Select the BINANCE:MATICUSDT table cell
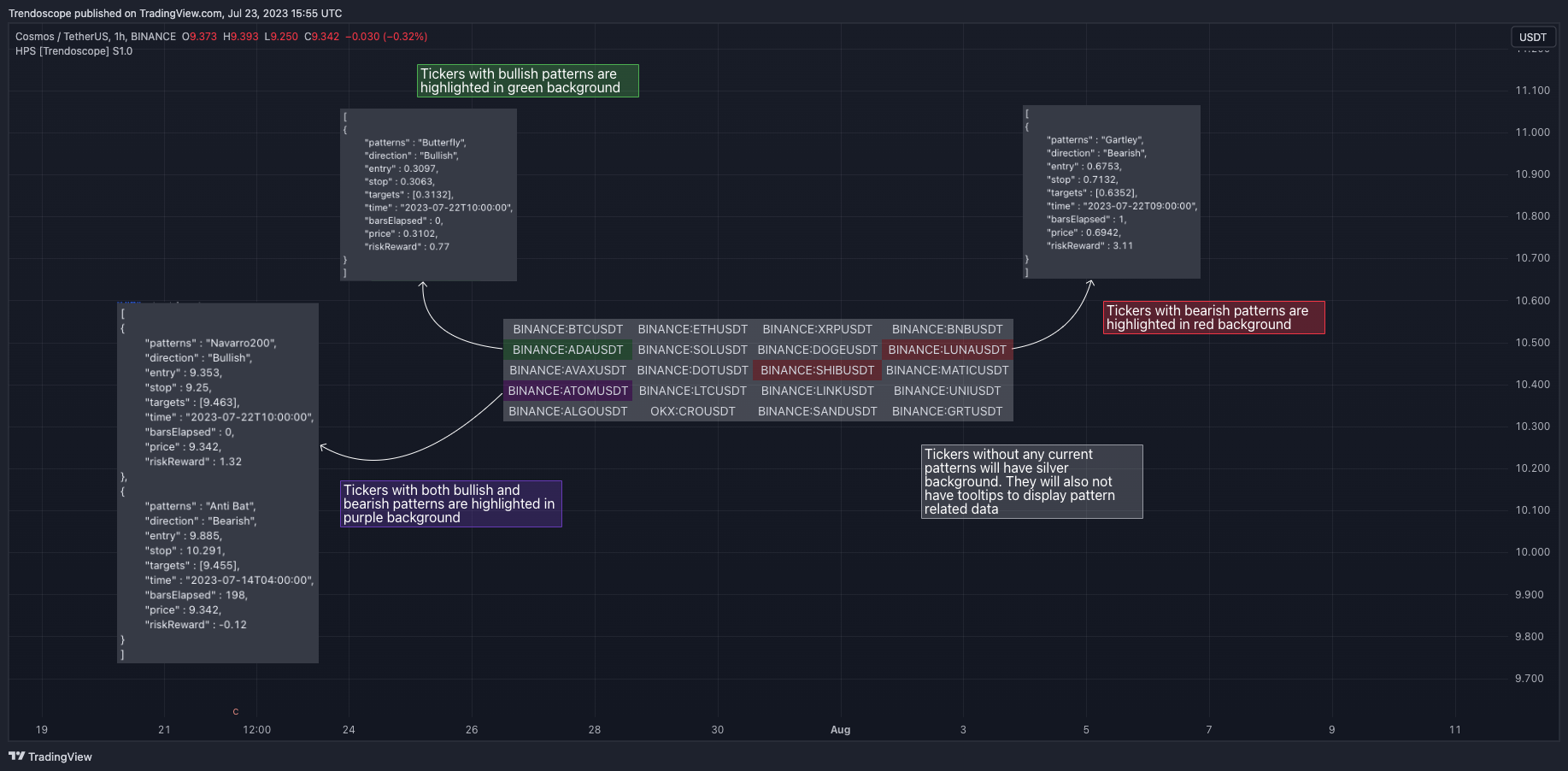Viewport: 1568px width, 771px height. pos(947,370)
